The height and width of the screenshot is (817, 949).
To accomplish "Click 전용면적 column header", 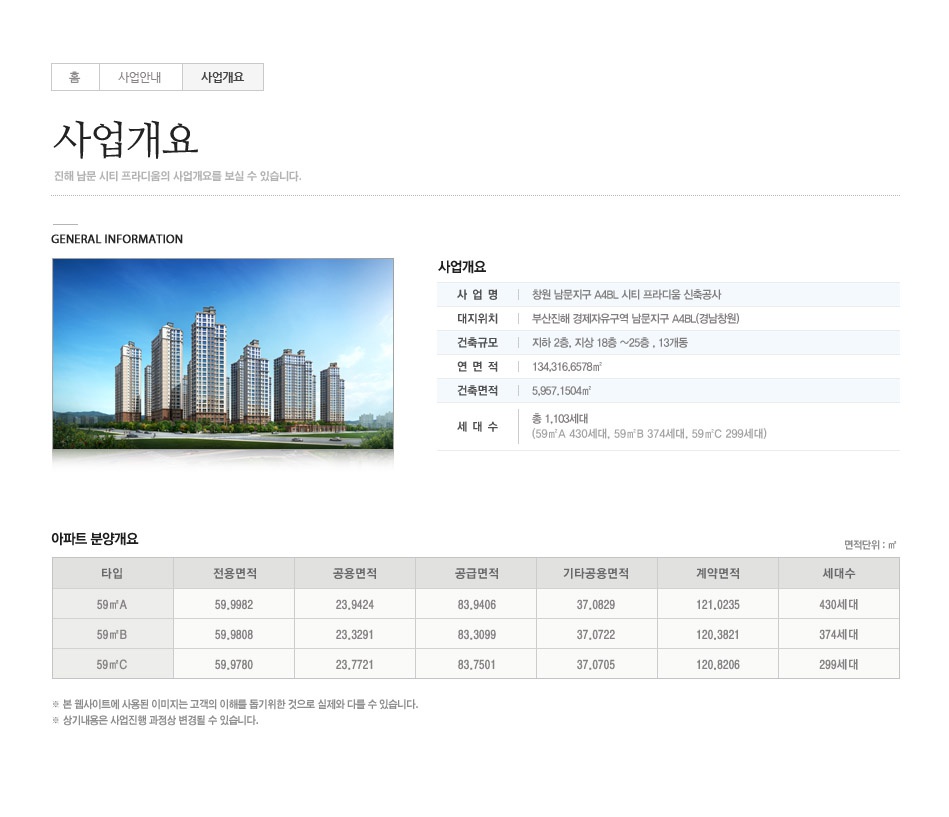I will coord(234,573).
